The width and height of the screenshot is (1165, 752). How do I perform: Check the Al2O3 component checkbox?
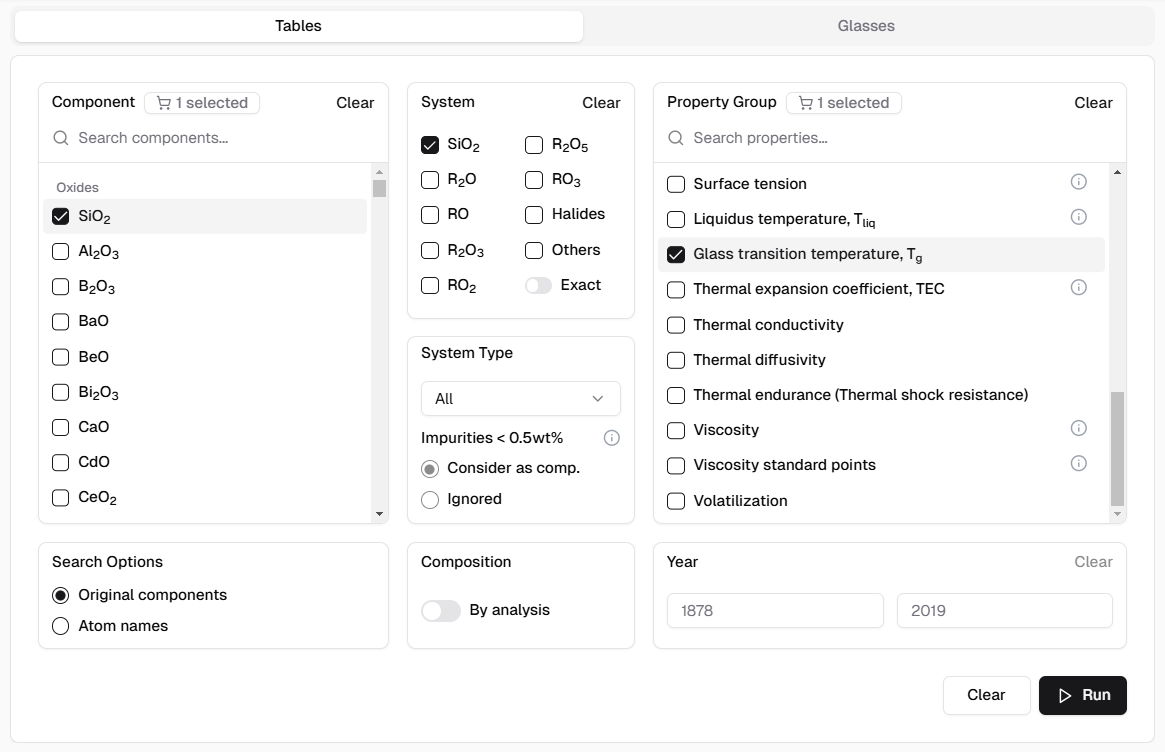click(61, 251)
